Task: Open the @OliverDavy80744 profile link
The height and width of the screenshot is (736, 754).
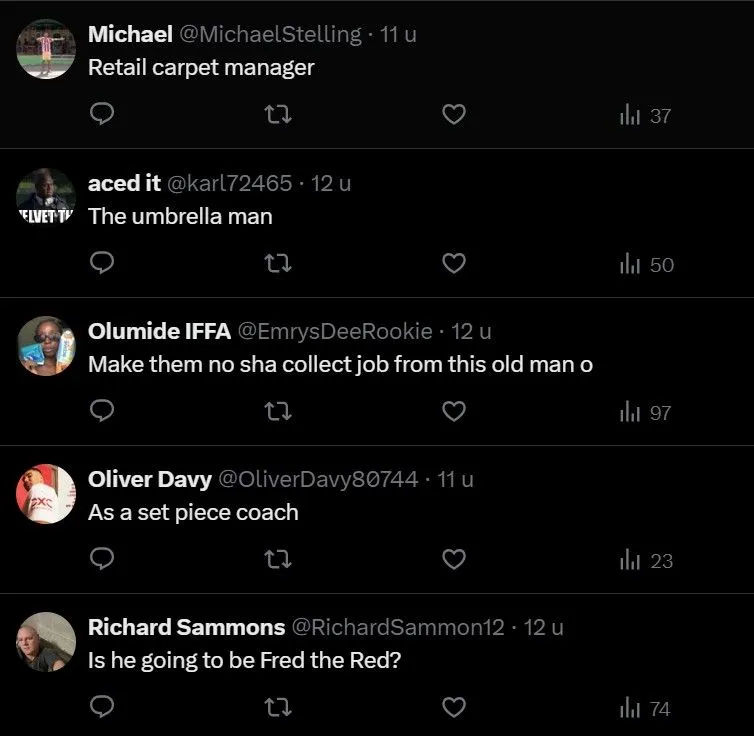Action: pos(318,479)
